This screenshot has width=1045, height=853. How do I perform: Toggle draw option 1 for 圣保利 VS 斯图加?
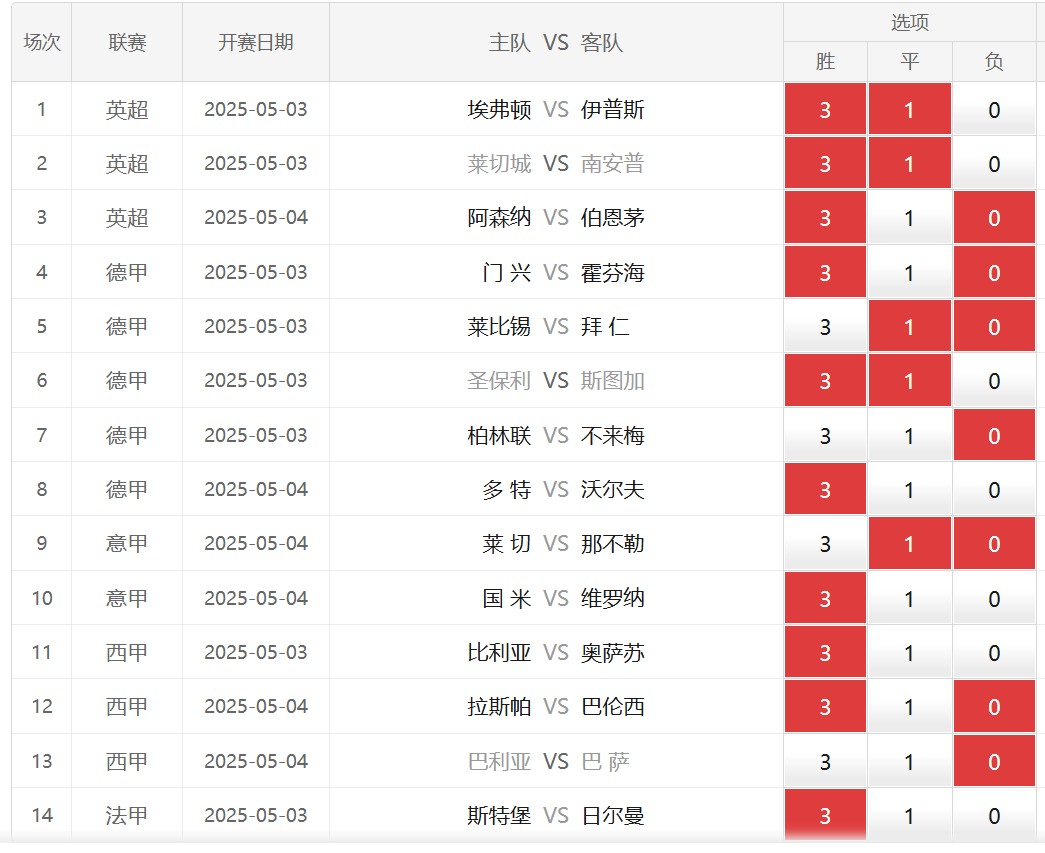[910, 381]
